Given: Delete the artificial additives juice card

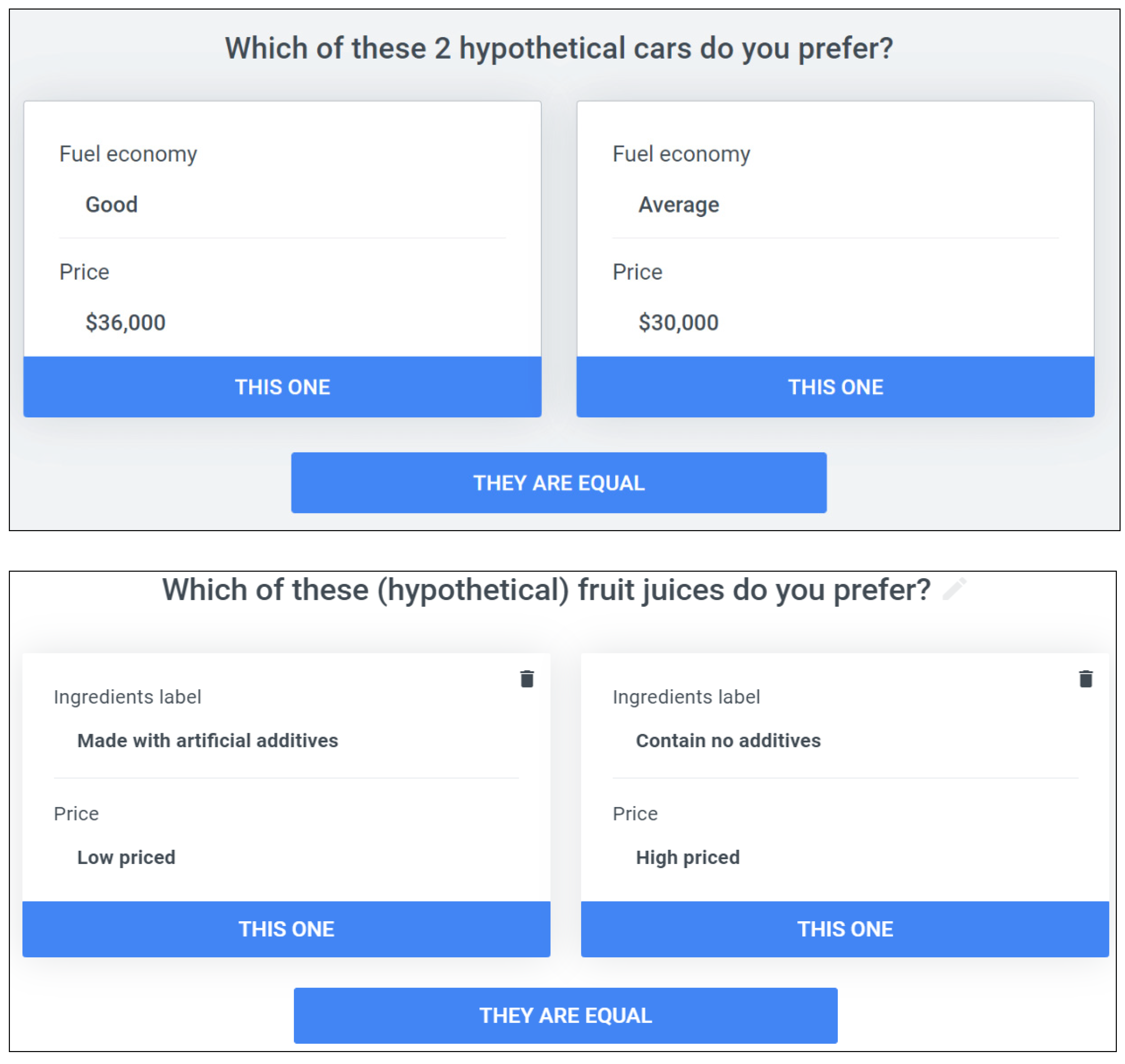Looking at the screenshot, I should 527,679.
